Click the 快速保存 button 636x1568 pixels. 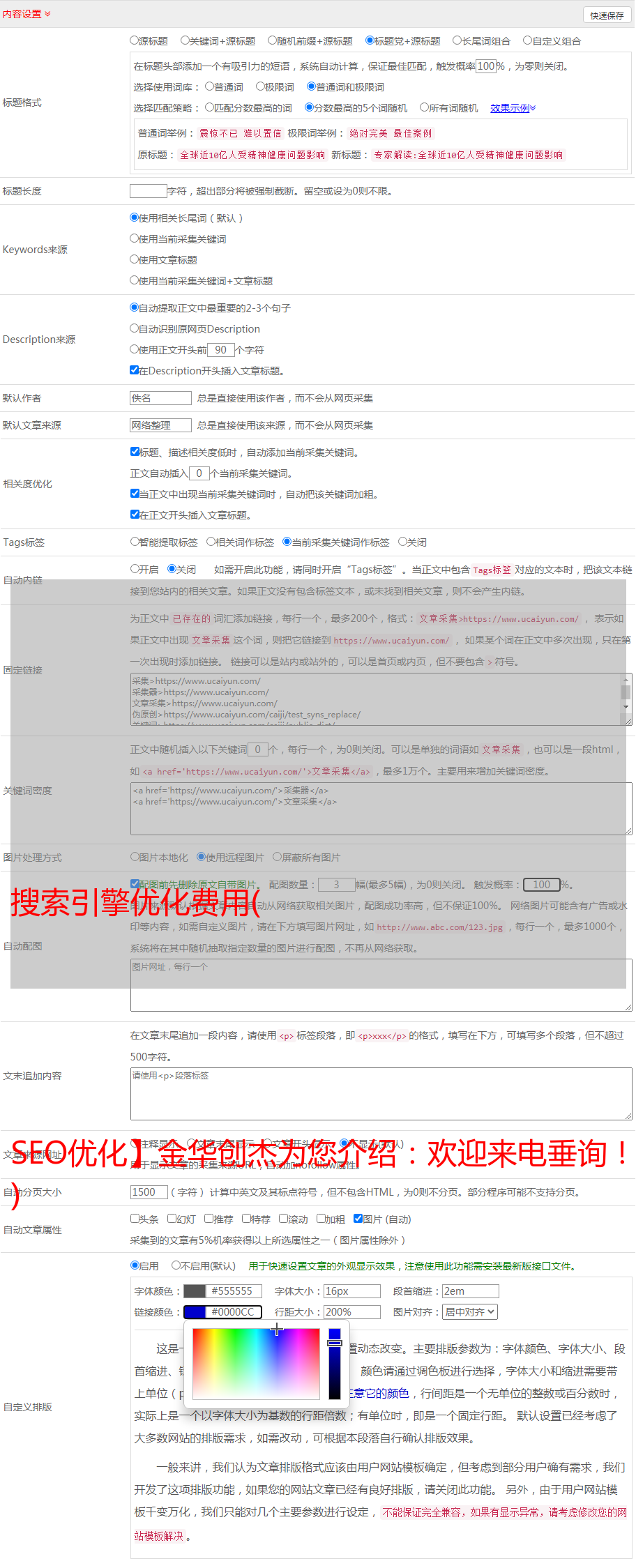coord(607,15)
